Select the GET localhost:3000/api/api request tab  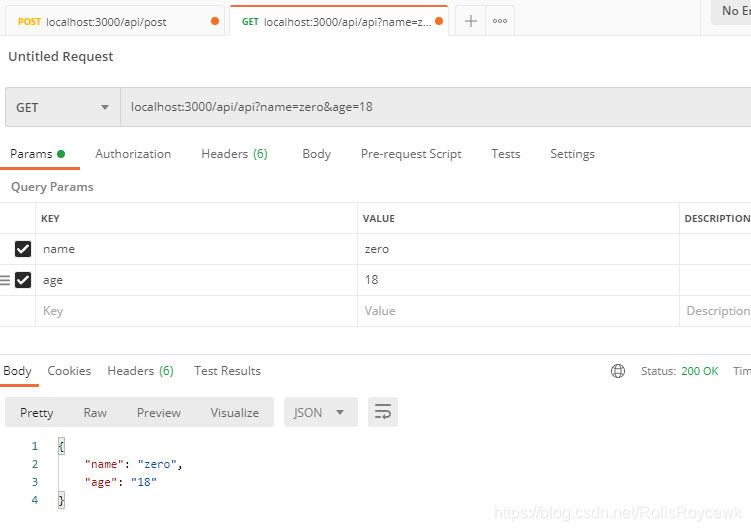tap(339, 22)
